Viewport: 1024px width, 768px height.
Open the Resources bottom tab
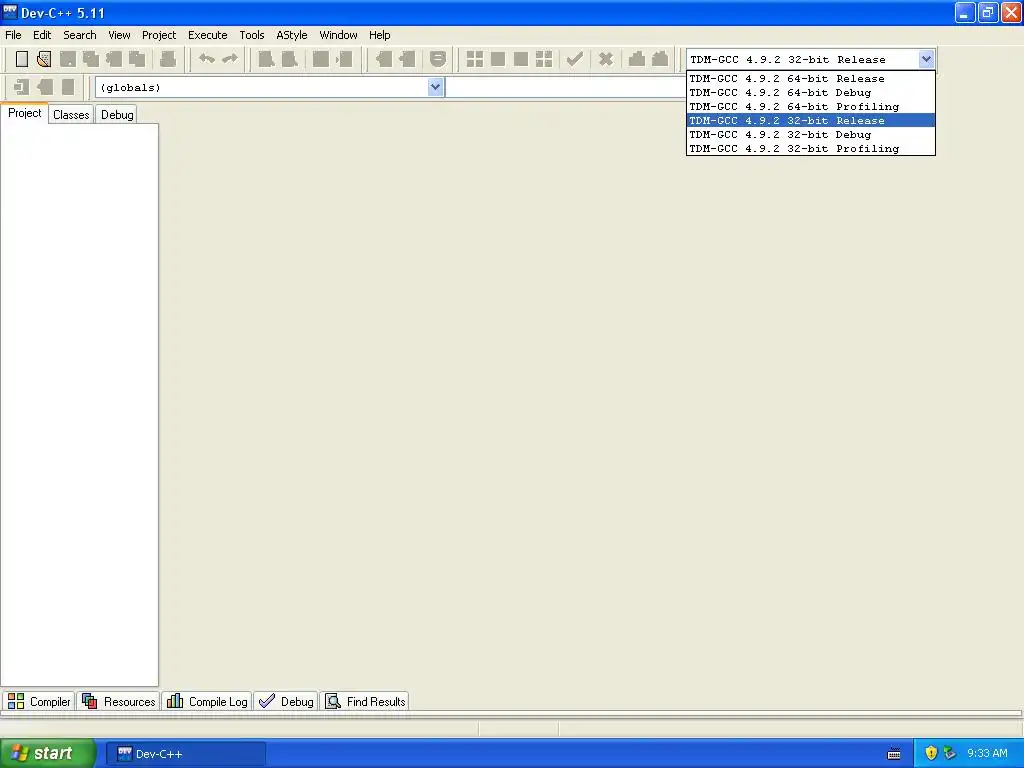tap(119, 701)
